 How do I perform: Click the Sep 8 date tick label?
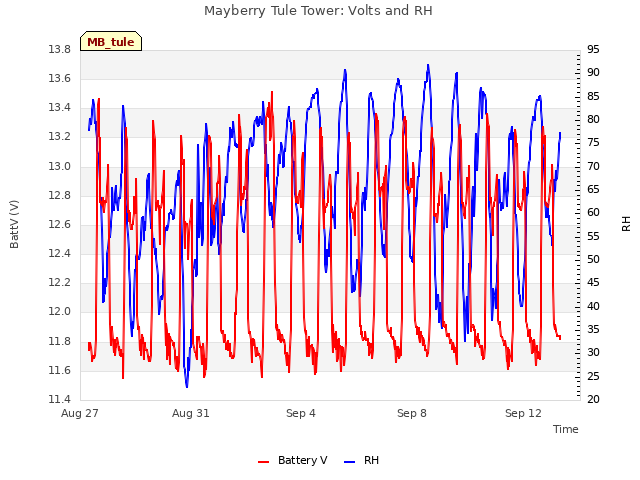(x=412, y=413)
